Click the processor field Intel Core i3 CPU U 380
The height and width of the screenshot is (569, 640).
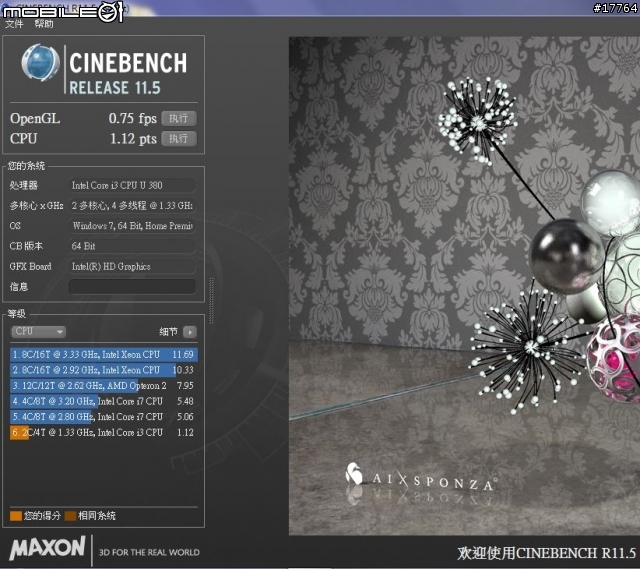[x=132, y=185]
